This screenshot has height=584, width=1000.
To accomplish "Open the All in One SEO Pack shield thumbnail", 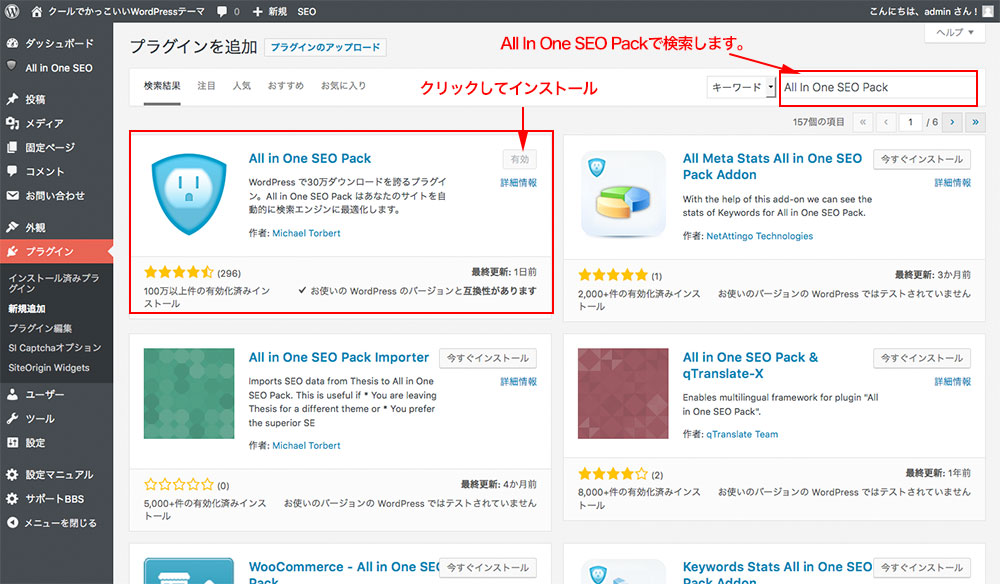I will coord(189,194).
